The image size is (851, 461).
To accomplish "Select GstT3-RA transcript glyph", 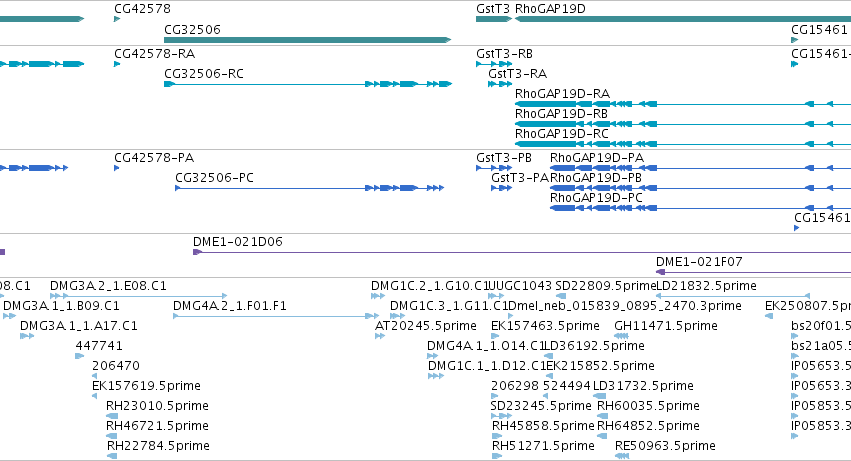I will pos(500,84).
